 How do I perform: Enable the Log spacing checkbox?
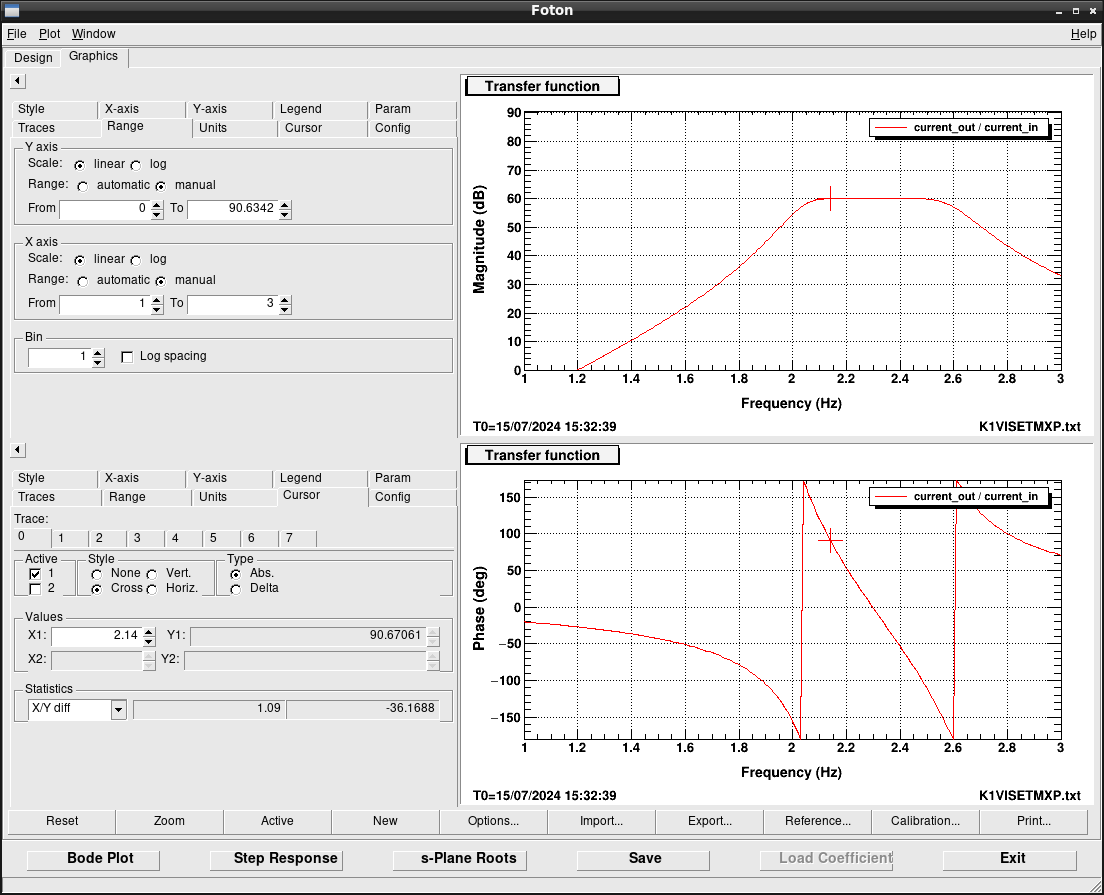point(127,357)
